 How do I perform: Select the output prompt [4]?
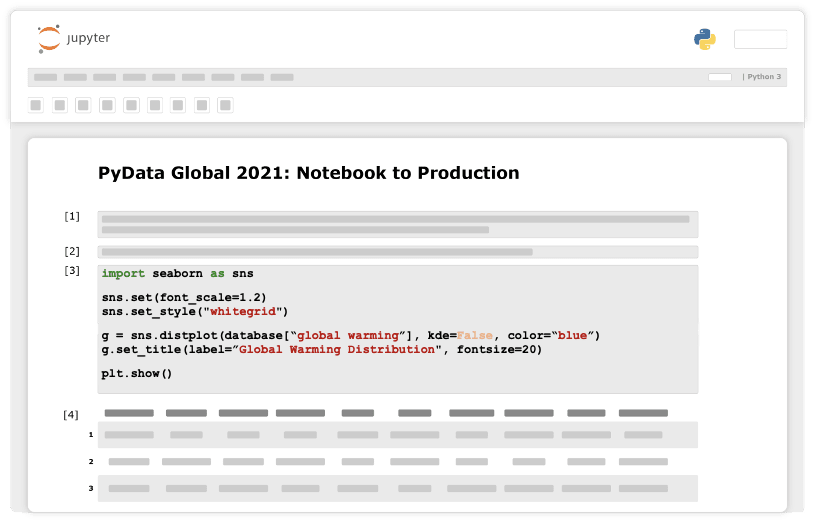coord(71,415)
